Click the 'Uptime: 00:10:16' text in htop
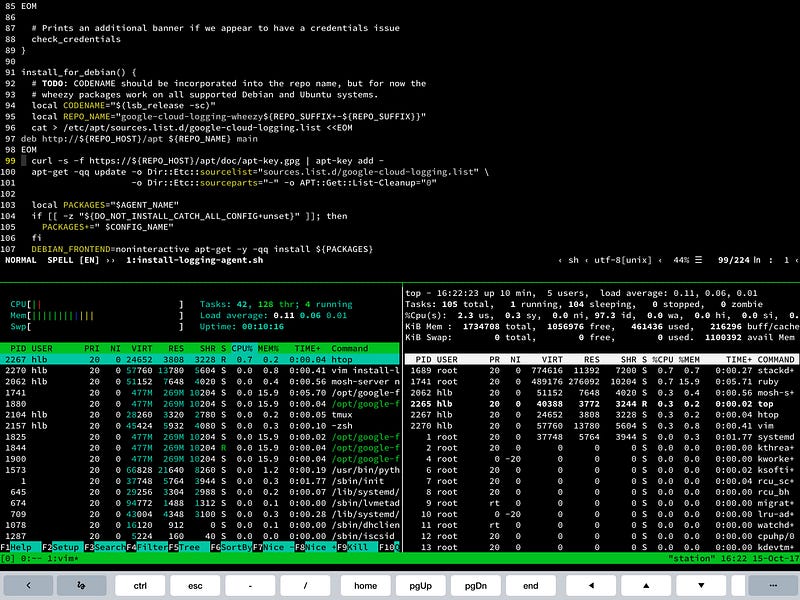This screenshot has width=800, height=600. pyautogui.click(x=241, y=327)
